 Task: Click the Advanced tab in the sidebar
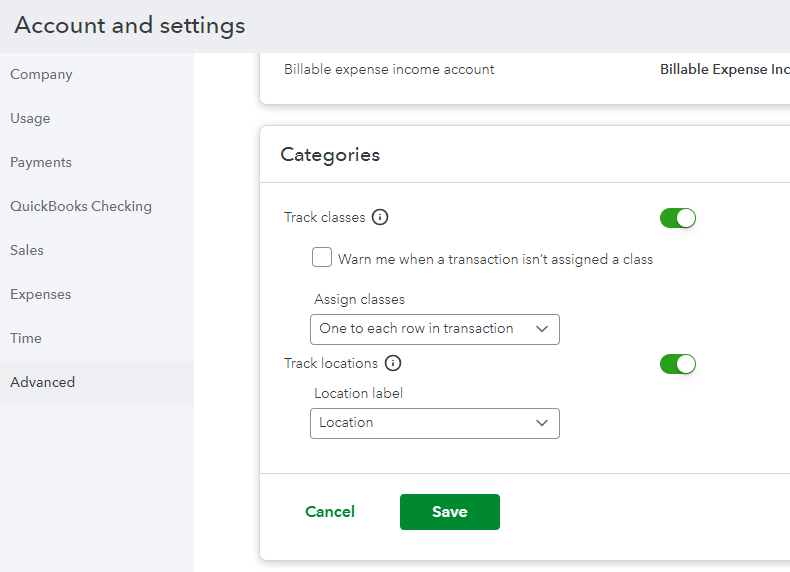43,383
